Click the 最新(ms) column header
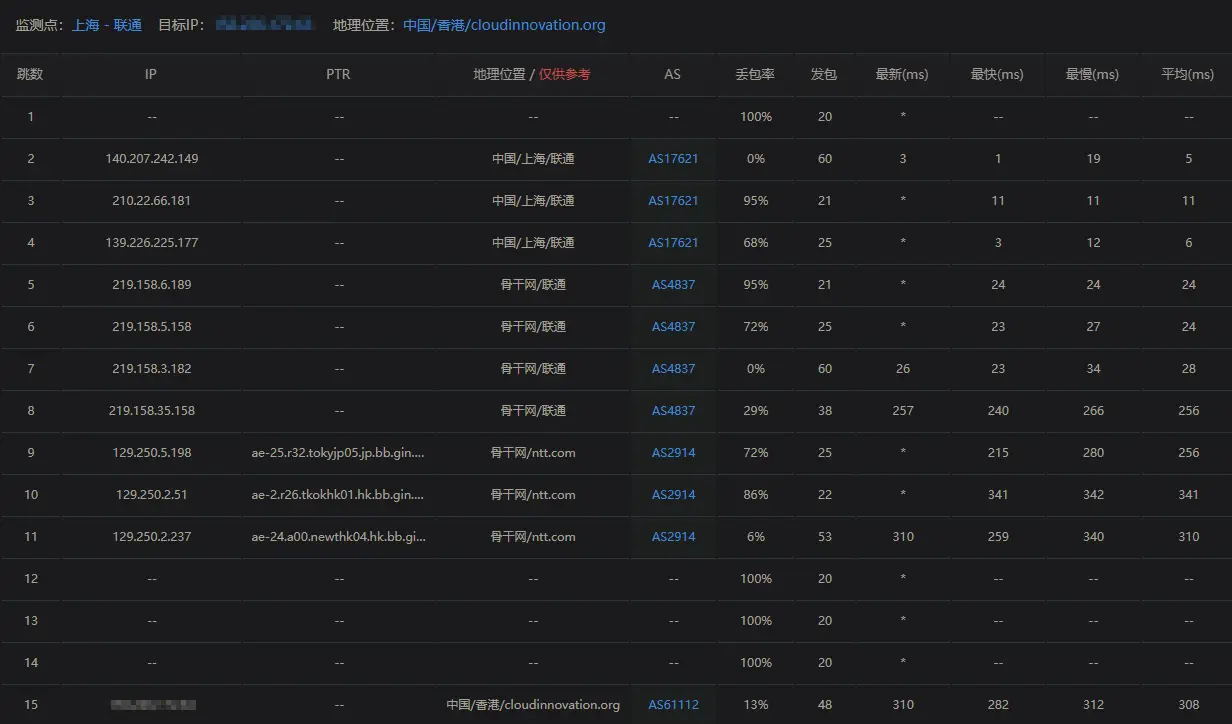Viewport: 1232px width, 724px height. [x=902, y=75]
